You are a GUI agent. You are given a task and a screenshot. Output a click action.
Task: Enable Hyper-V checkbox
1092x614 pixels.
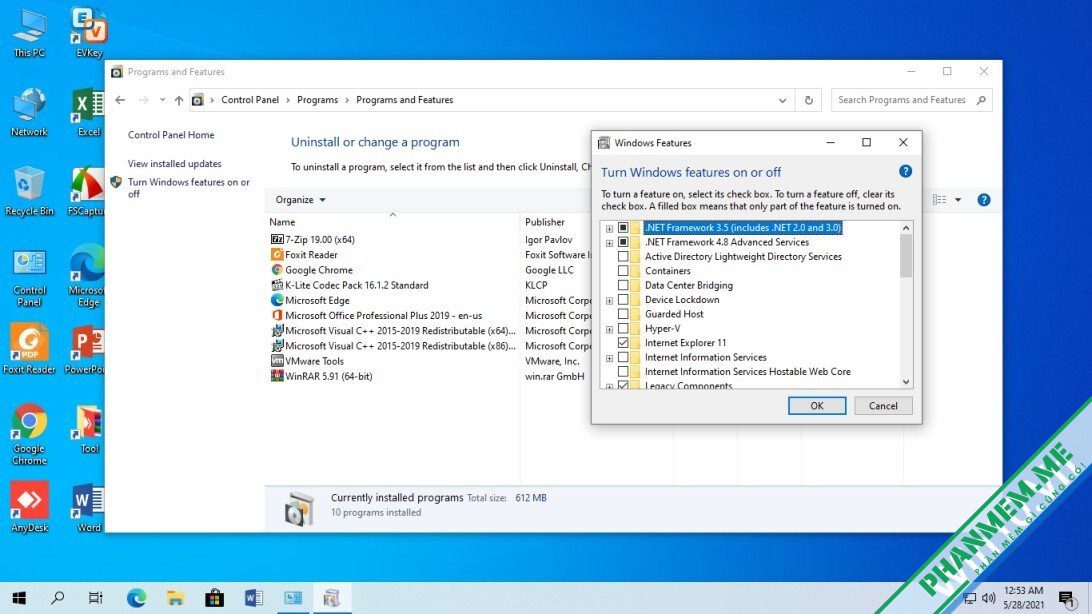point(623,329)
